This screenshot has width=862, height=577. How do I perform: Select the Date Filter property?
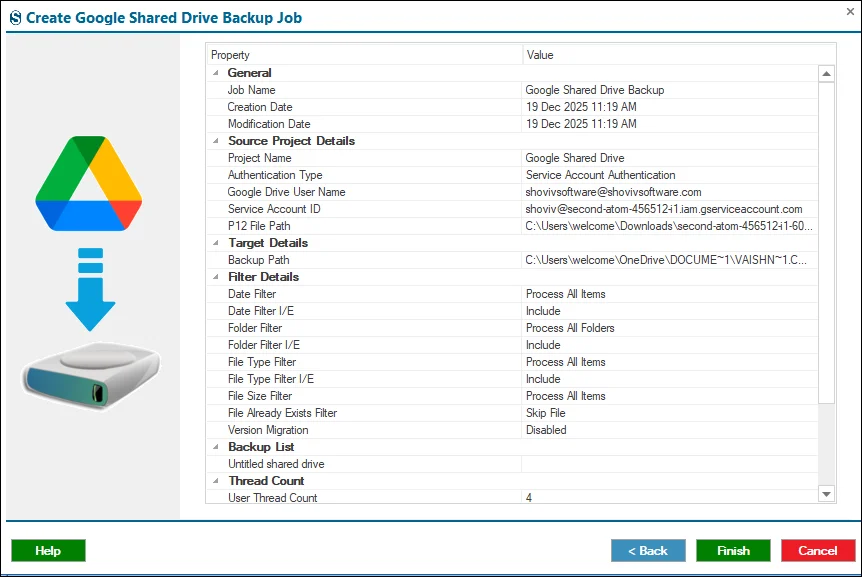[252, 294]
